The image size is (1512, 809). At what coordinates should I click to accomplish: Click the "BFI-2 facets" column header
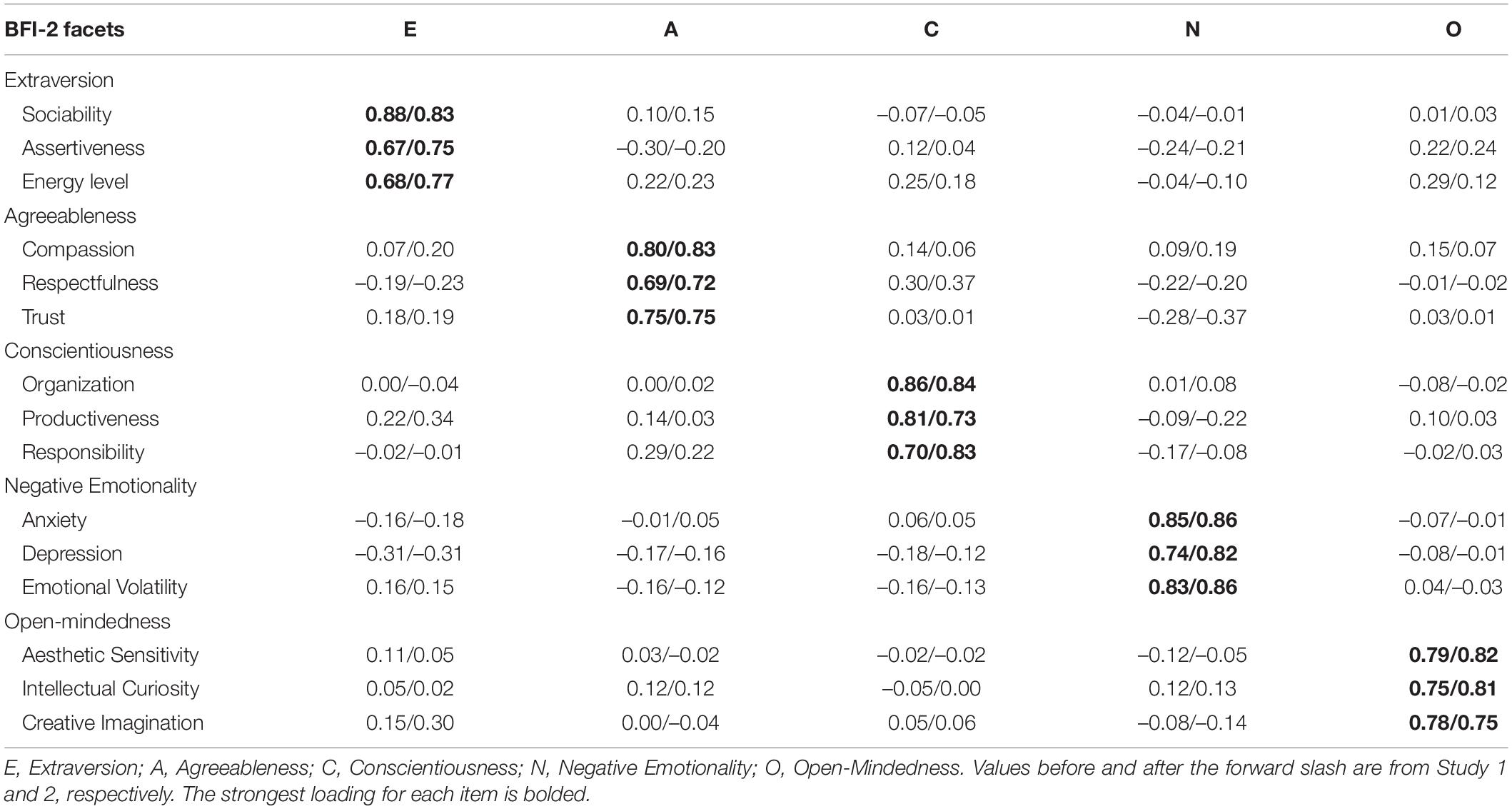point(64,29)
